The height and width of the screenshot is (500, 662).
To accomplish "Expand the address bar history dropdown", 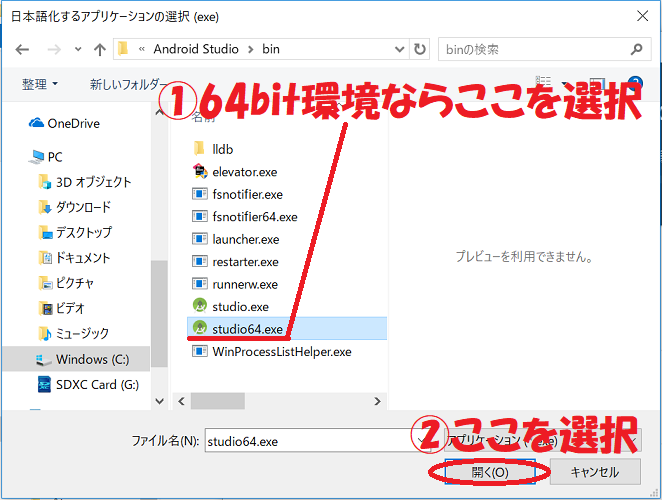I will [399, 49].
